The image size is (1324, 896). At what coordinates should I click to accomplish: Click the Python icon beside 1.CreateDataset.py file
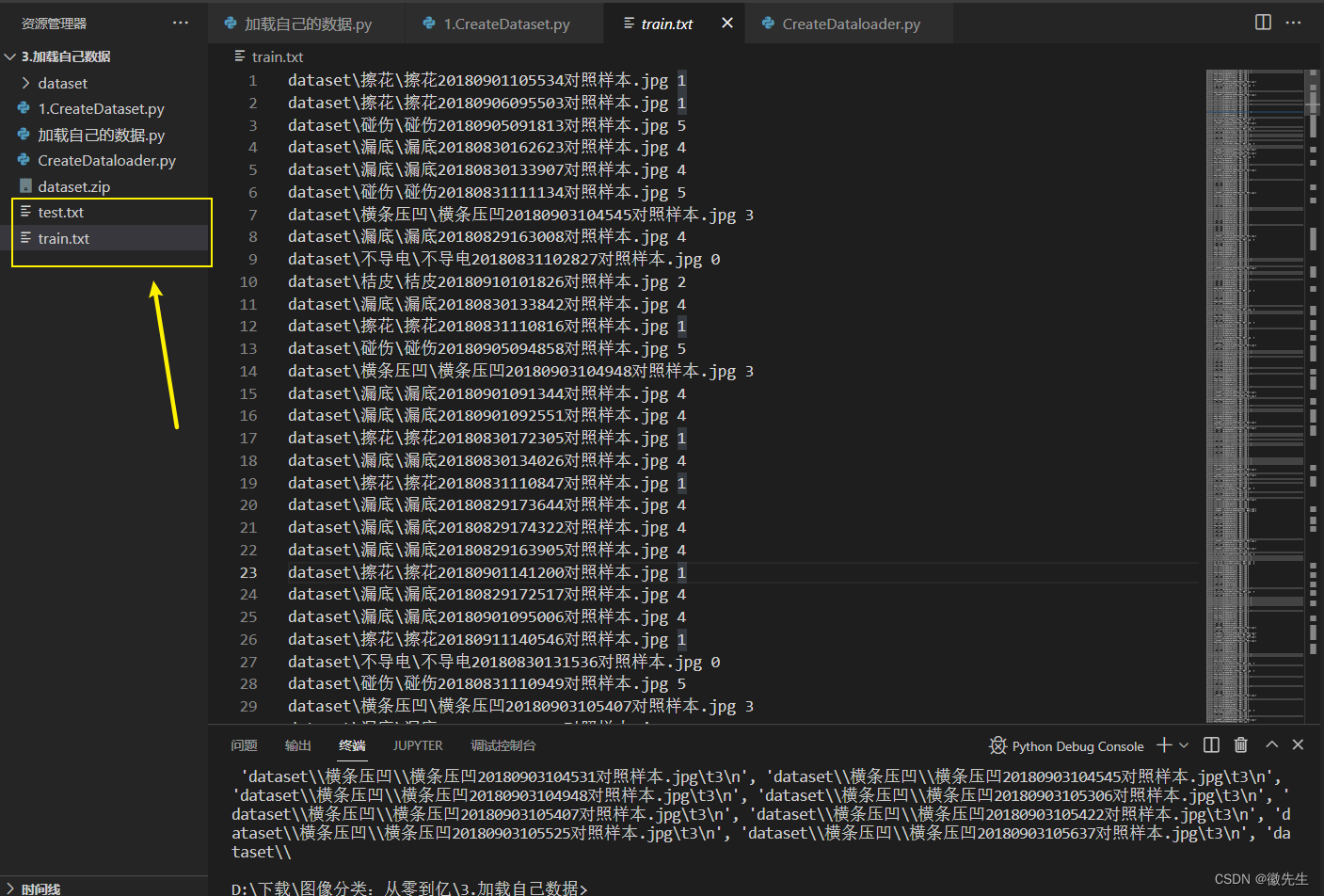(24, 109)
